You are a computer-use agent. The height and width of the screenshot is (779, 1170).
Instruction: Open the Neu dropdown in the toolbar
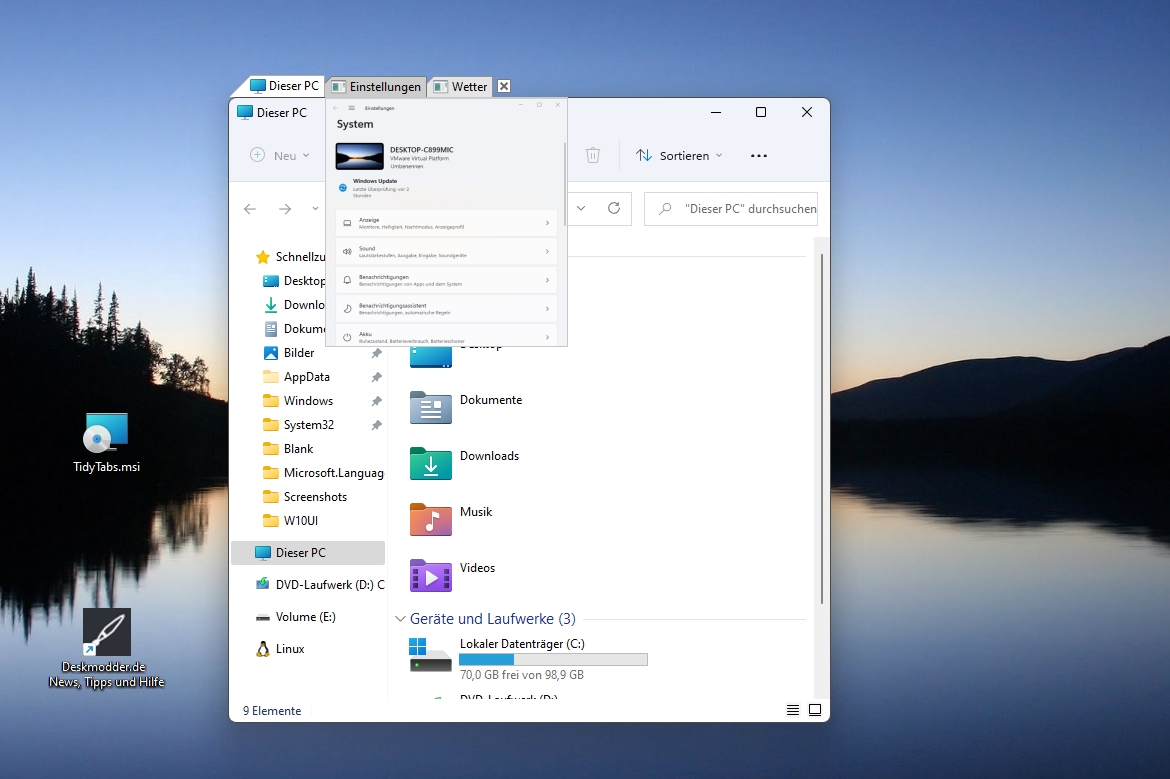point(280,155)
